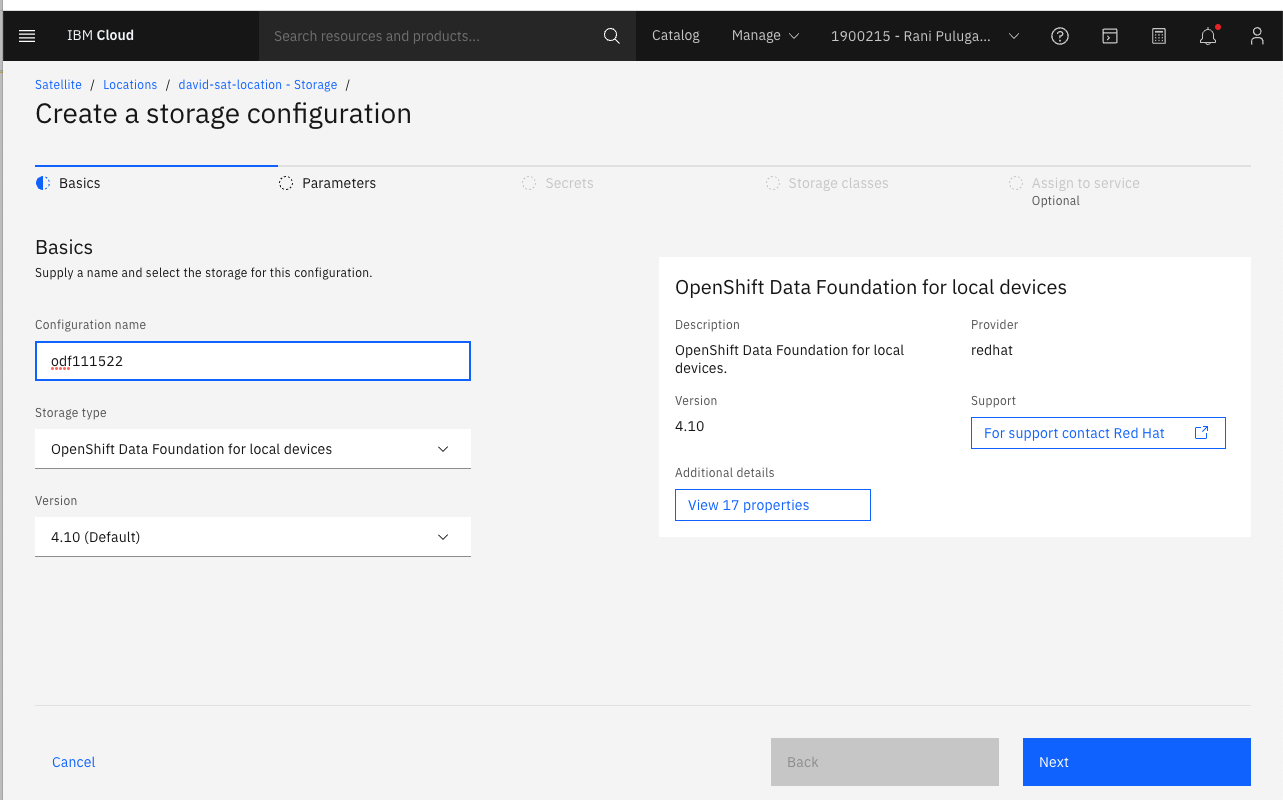Click the Parameters step circle icon
The width and height of the screenshot is (1283, 800).
[x=286, y=183]
